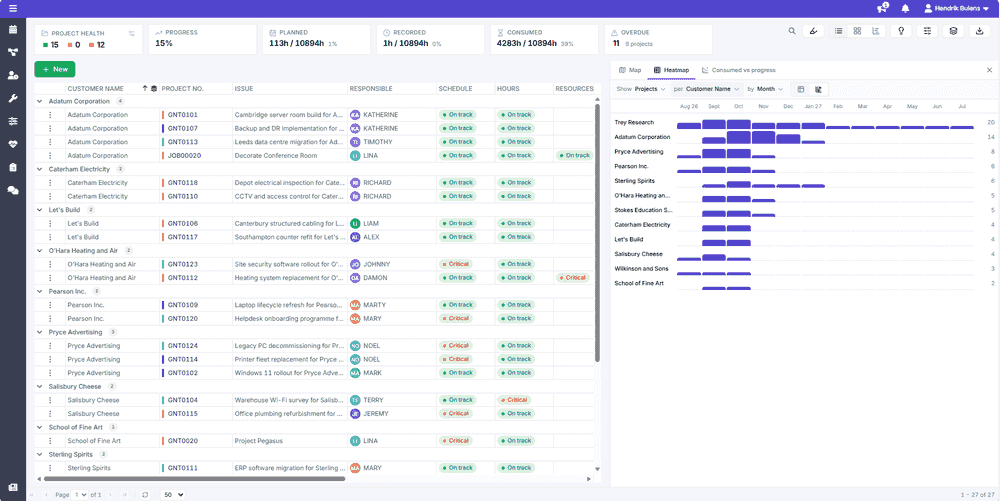Collapse the Caterham Electricity group
The image size is (1000, 501).
coord(40,169)
